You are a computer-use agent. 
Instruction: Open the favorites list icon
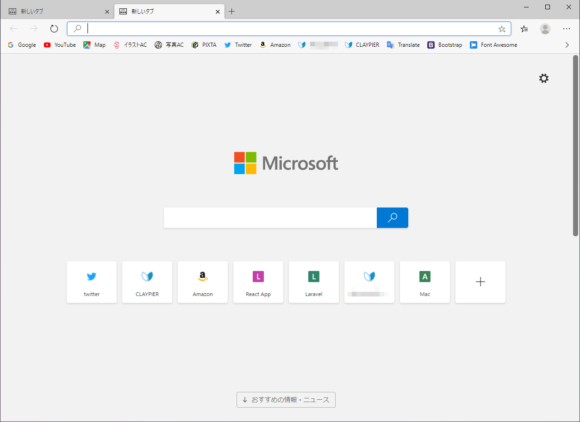click(x=524, y=29)
